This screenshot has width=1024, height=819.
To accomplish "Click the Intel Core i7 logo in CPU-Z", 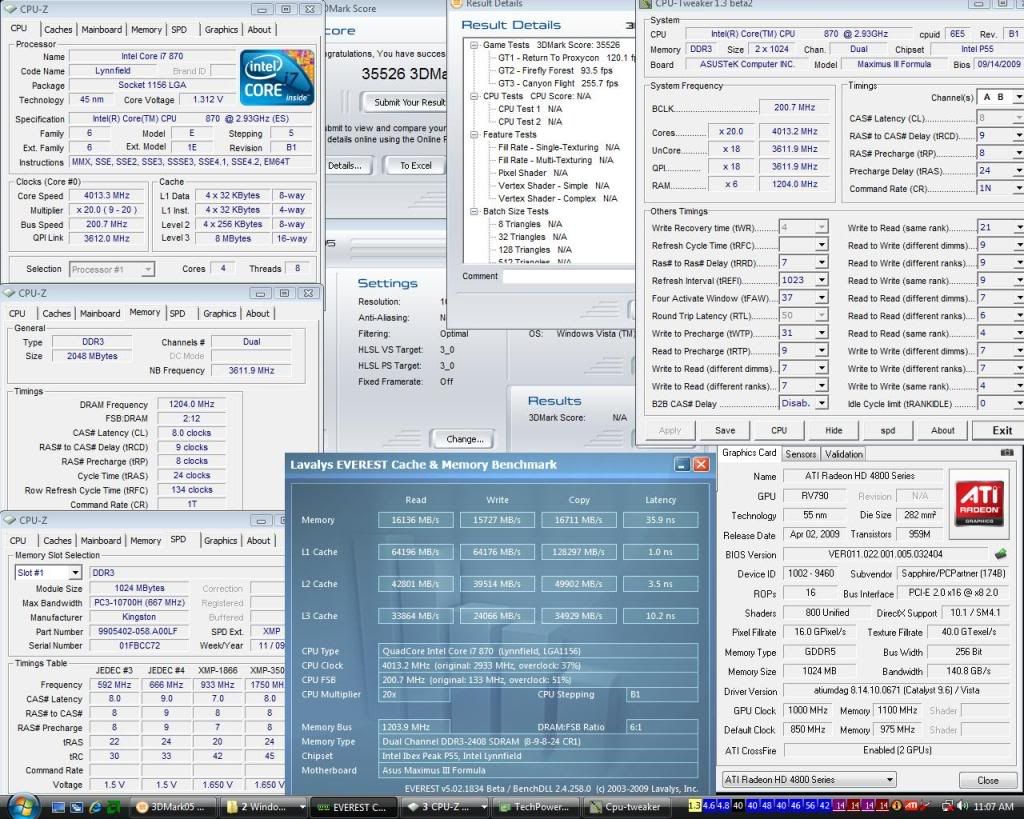I will click(277, 78).
